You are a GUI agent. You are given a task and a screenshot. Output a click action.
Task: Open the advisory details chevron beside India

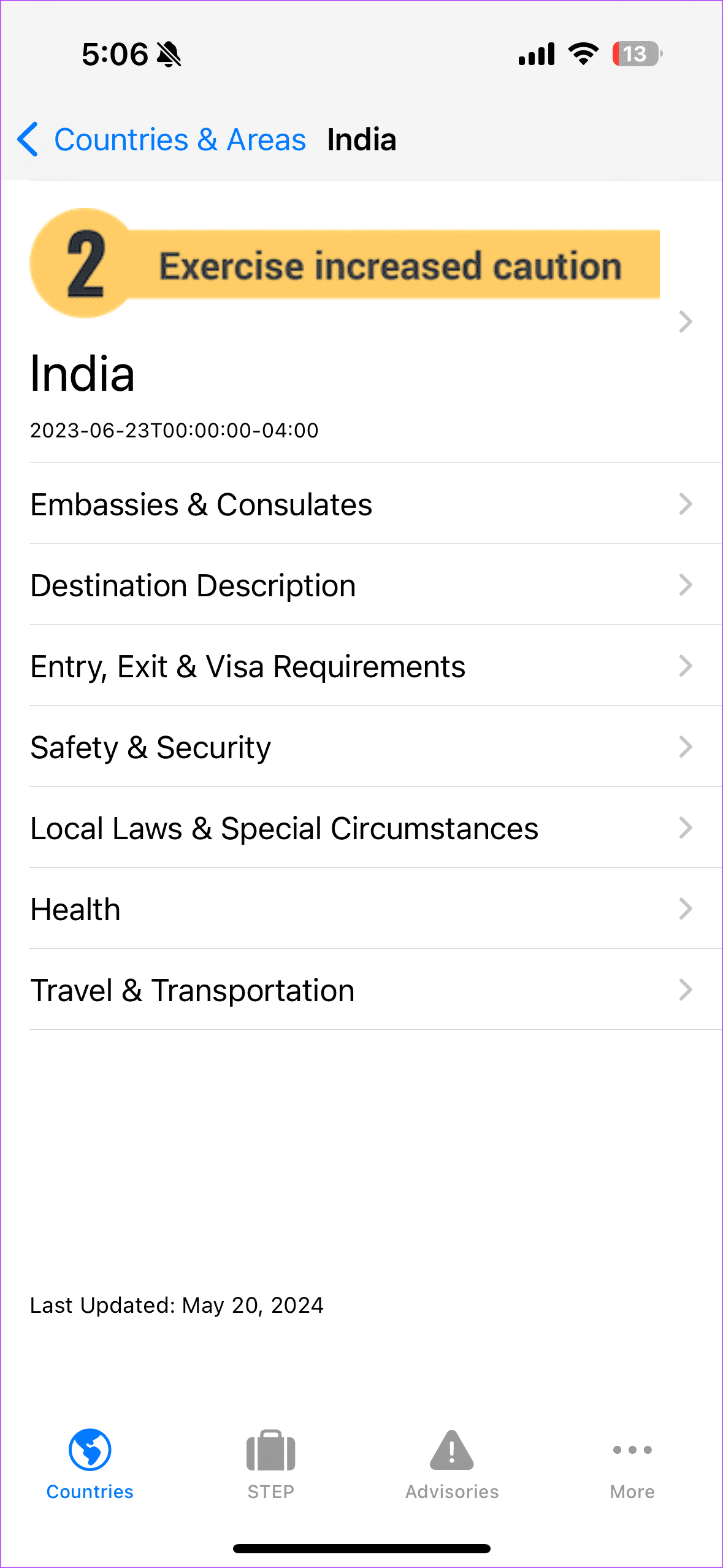[x=686, y=321]
